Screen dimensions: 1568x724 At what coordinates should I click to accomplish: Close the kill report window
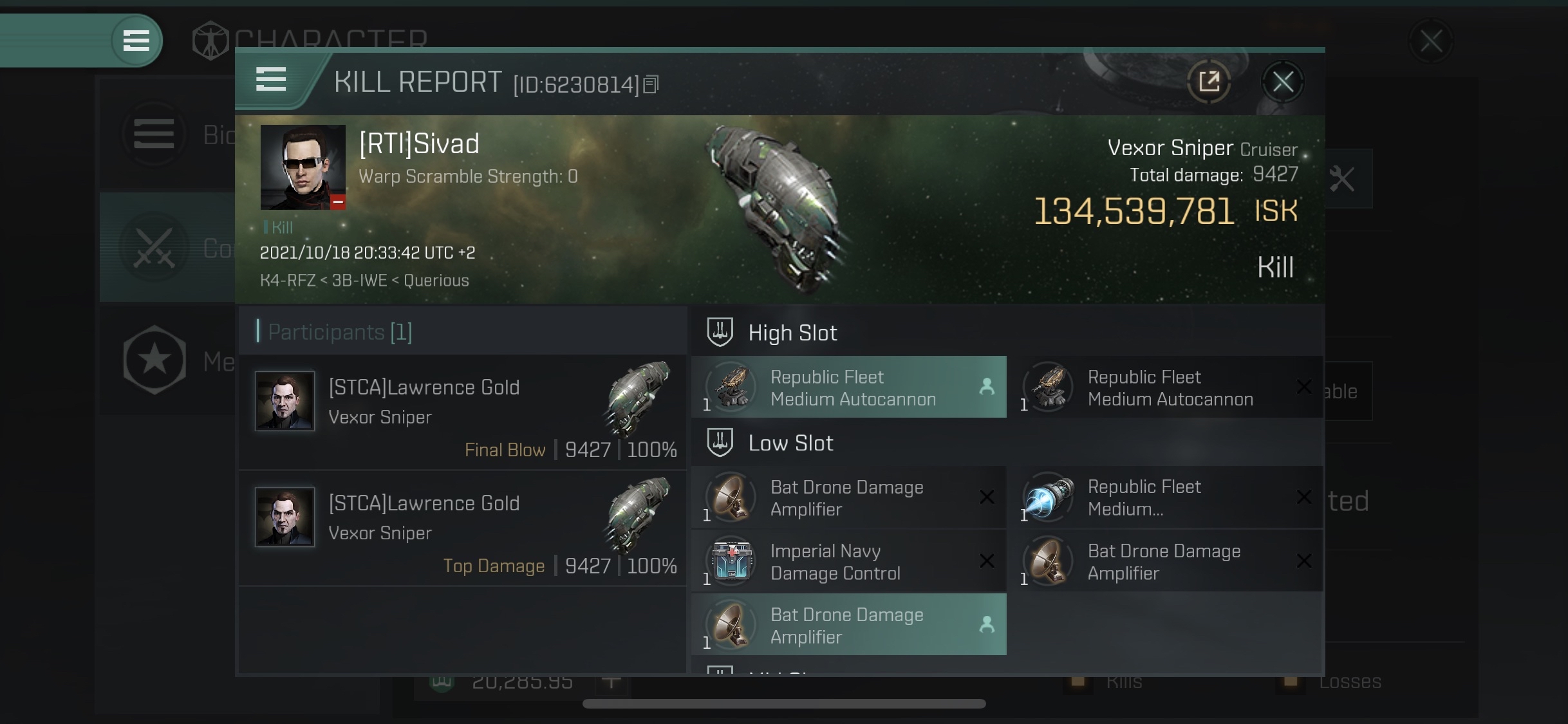click(x=1282, y=82)
